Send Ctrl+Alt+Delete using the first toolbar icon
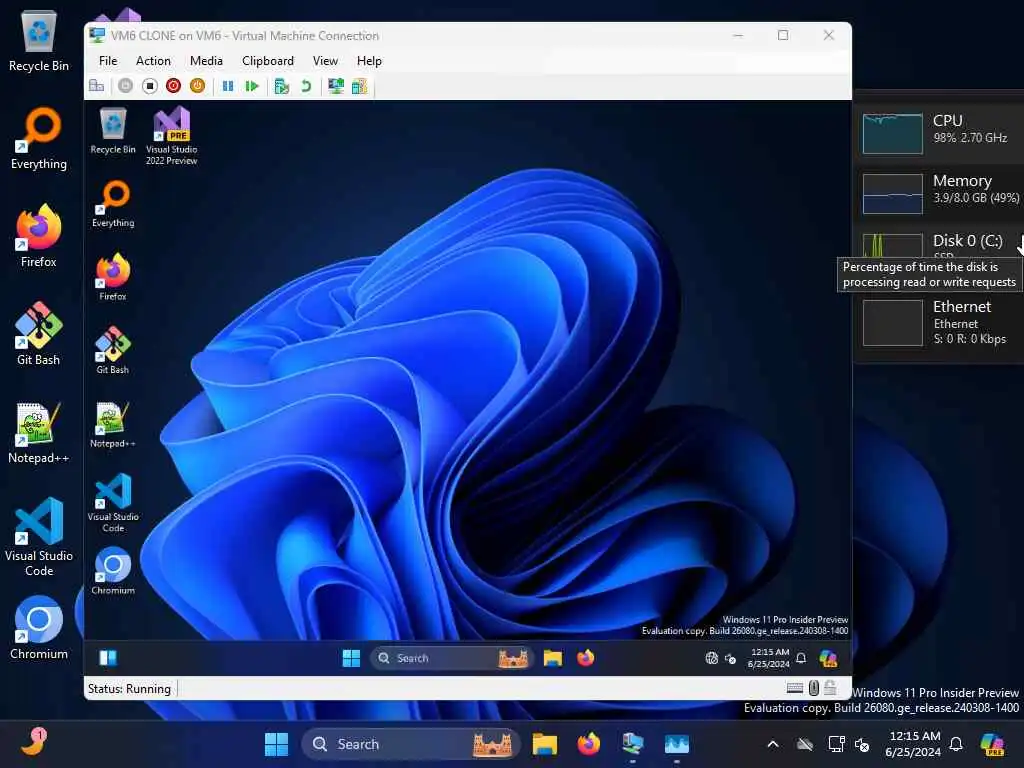This screenshot has height=768, width=1024. (97, 86)
